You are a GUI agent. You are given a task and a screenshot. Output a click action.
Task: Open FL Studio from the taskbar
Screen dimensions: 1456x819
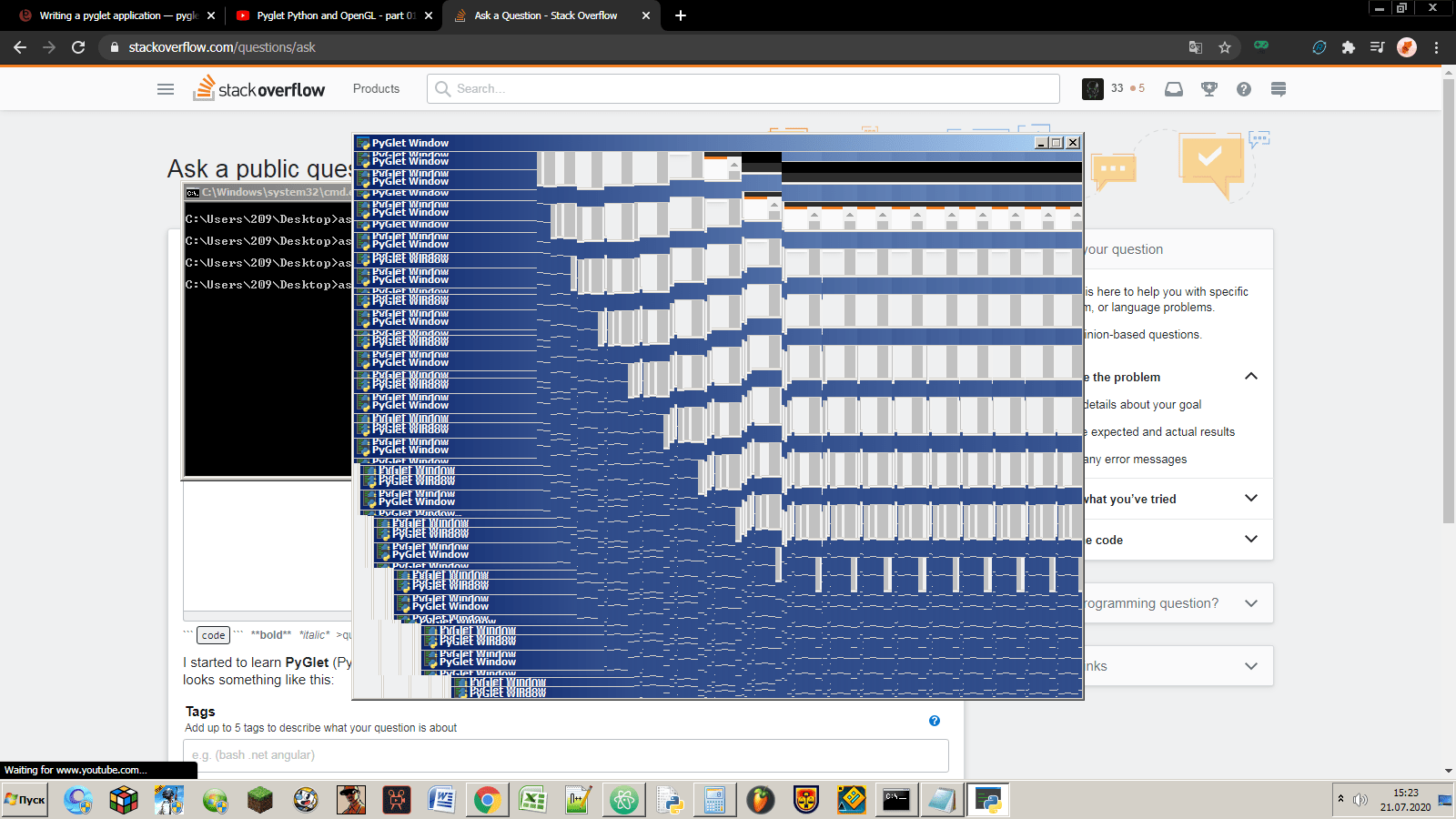pyautogui.click(x=761, y=800)
